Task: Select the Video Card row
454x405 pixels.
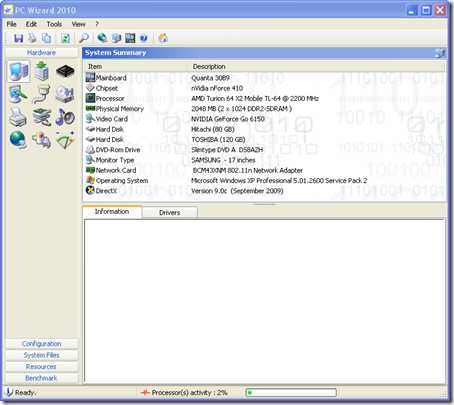Action: (x=264, y=119)
